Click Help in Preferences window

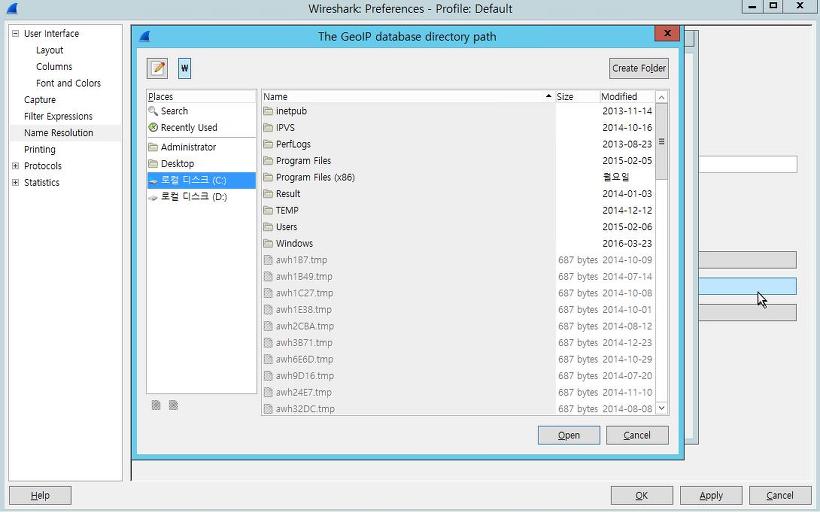[x=40, y=495]
